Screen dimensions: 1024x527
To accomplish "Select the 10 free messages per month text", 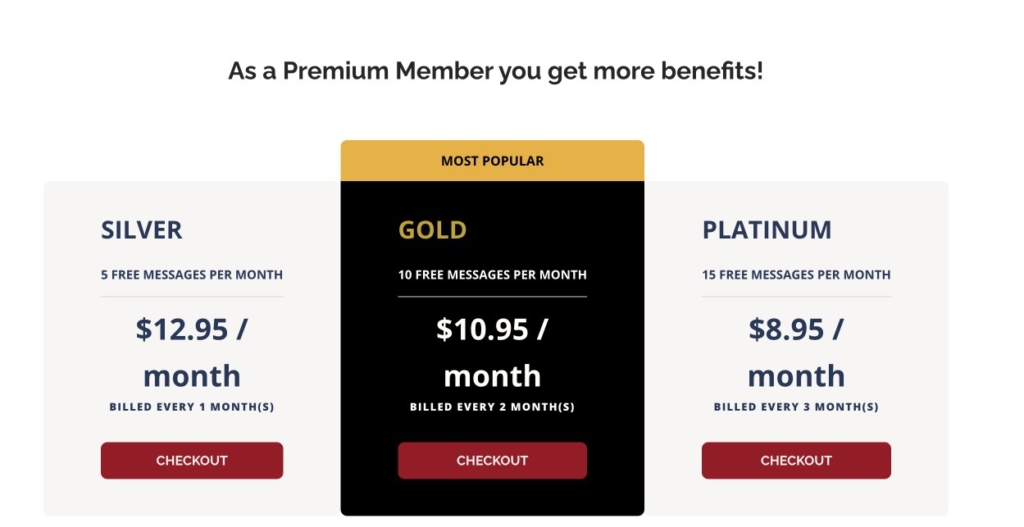I will (x=492, y=275).
